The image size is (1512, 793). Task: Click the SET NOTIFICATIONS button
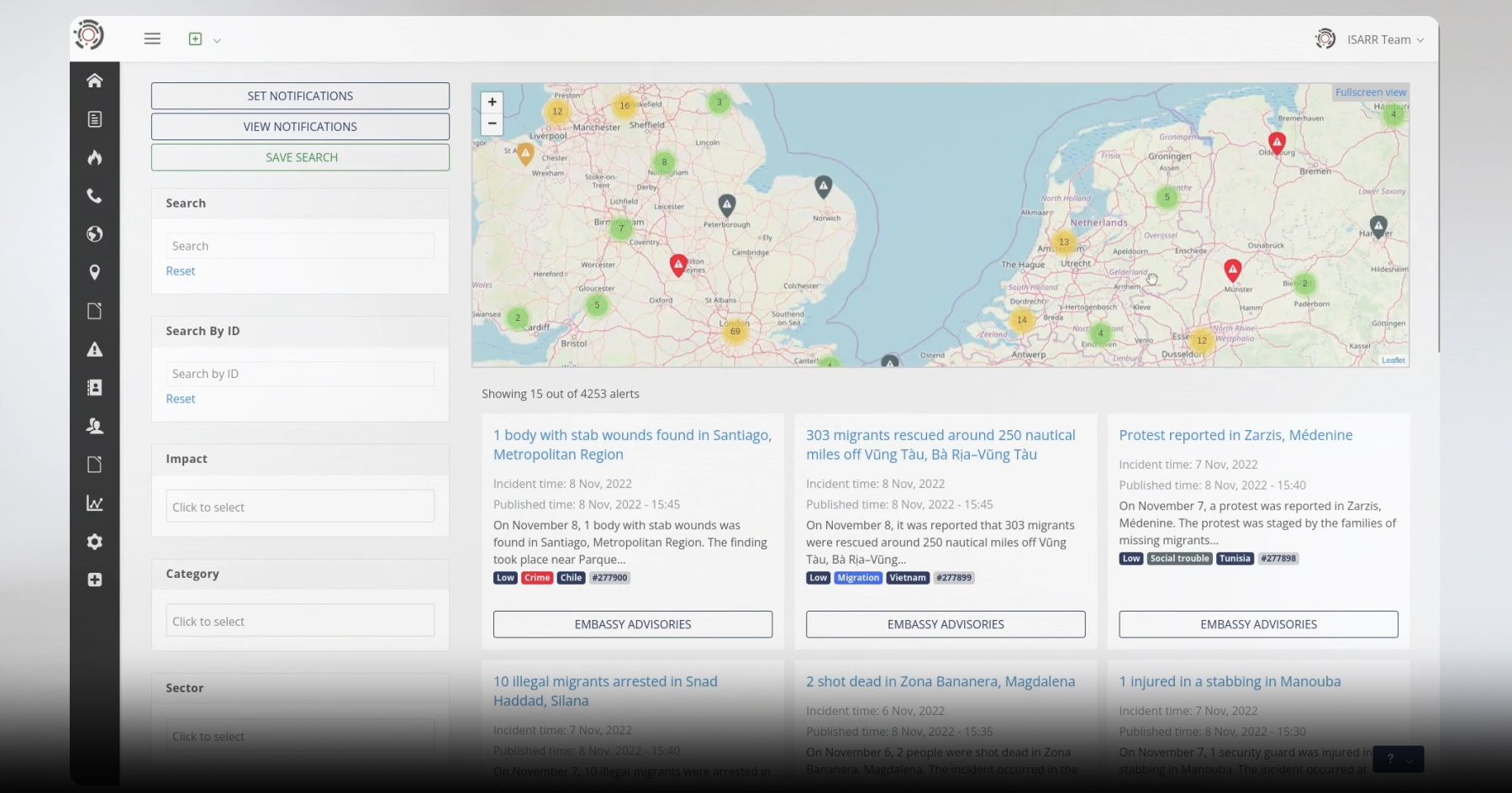click(300, 96)
